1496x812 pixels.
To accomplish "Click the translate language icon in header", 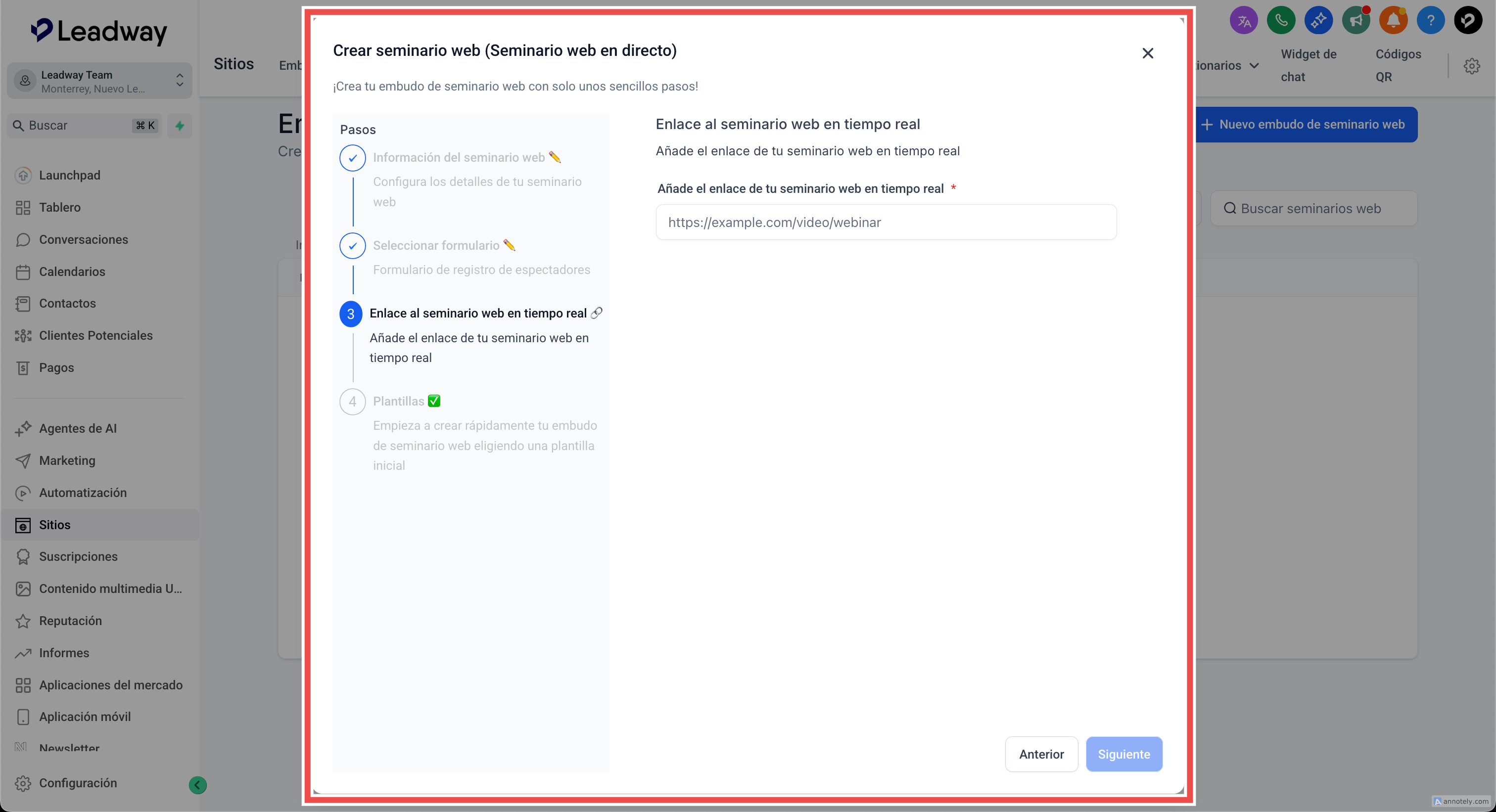I will tap(1243, 21).
